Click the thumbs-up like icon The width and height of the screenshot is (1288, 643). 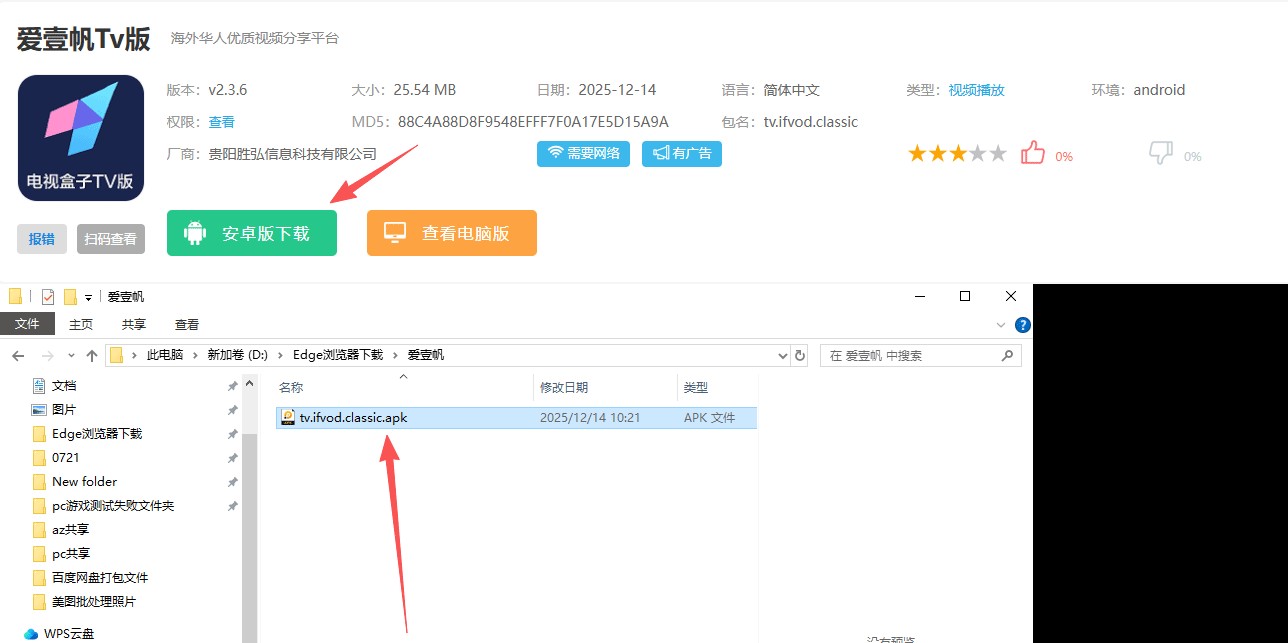click(x=1032, y=153)
